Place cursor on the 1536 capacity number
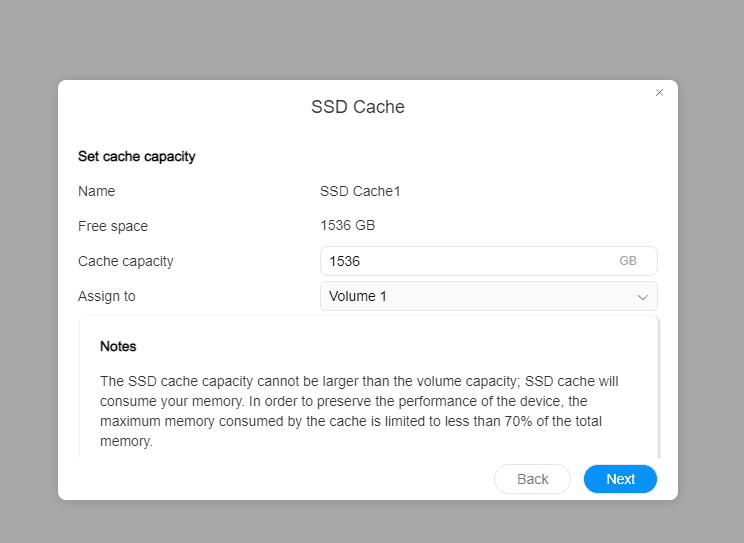Image resolution: width=744 pixels, height=543 pixels. pos(344,261)
